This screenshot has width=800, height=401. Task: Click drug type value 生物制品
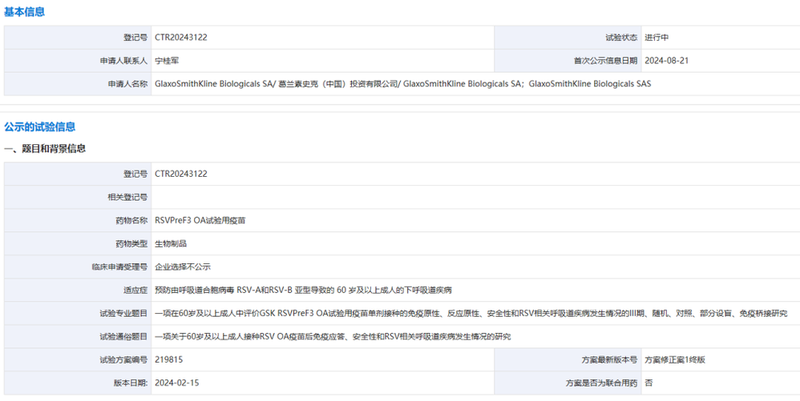click(x=170, y=243)
